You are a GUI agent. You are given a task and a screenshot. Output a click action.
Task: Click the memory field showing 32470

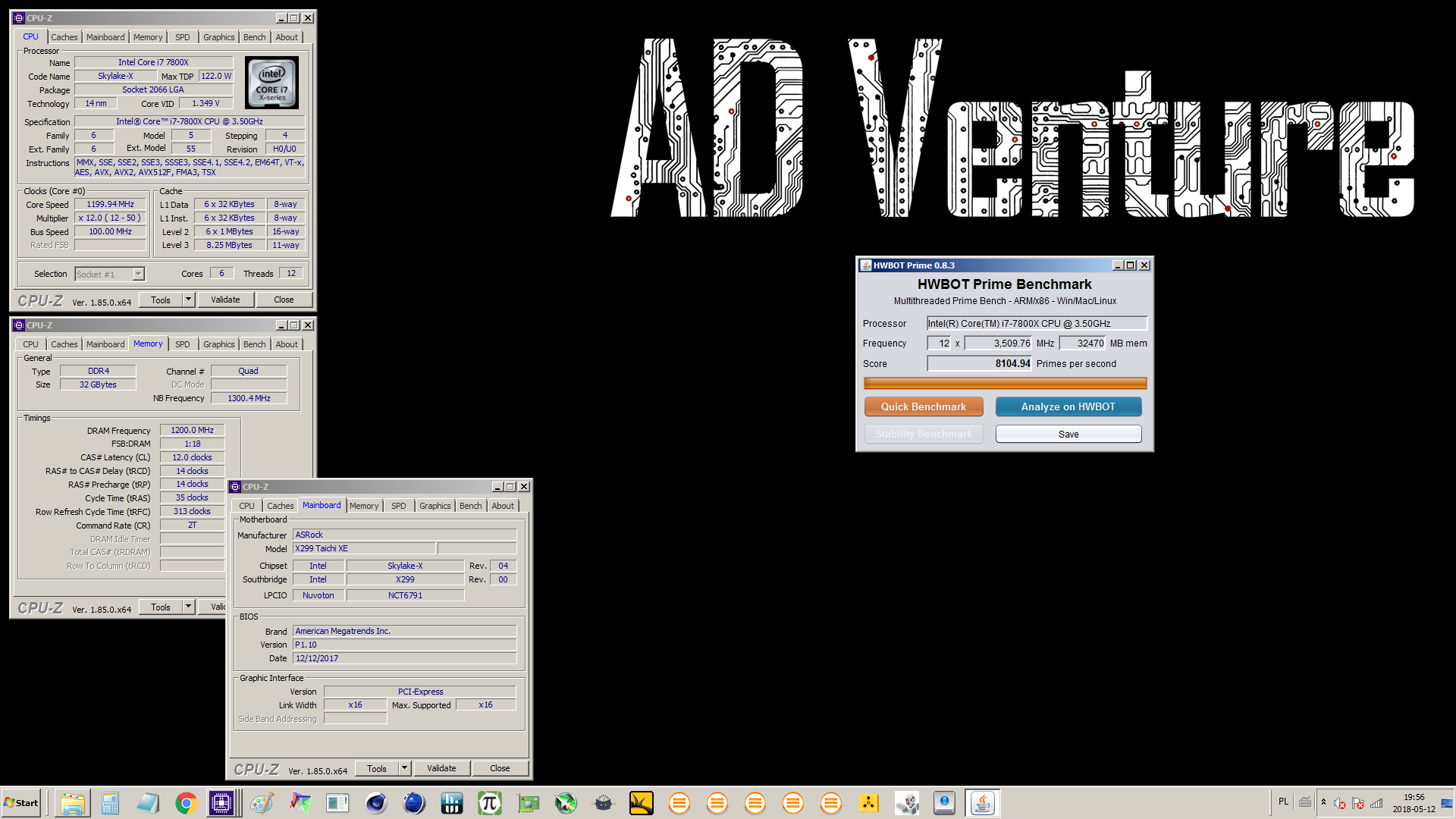[x=1081, y=343]
